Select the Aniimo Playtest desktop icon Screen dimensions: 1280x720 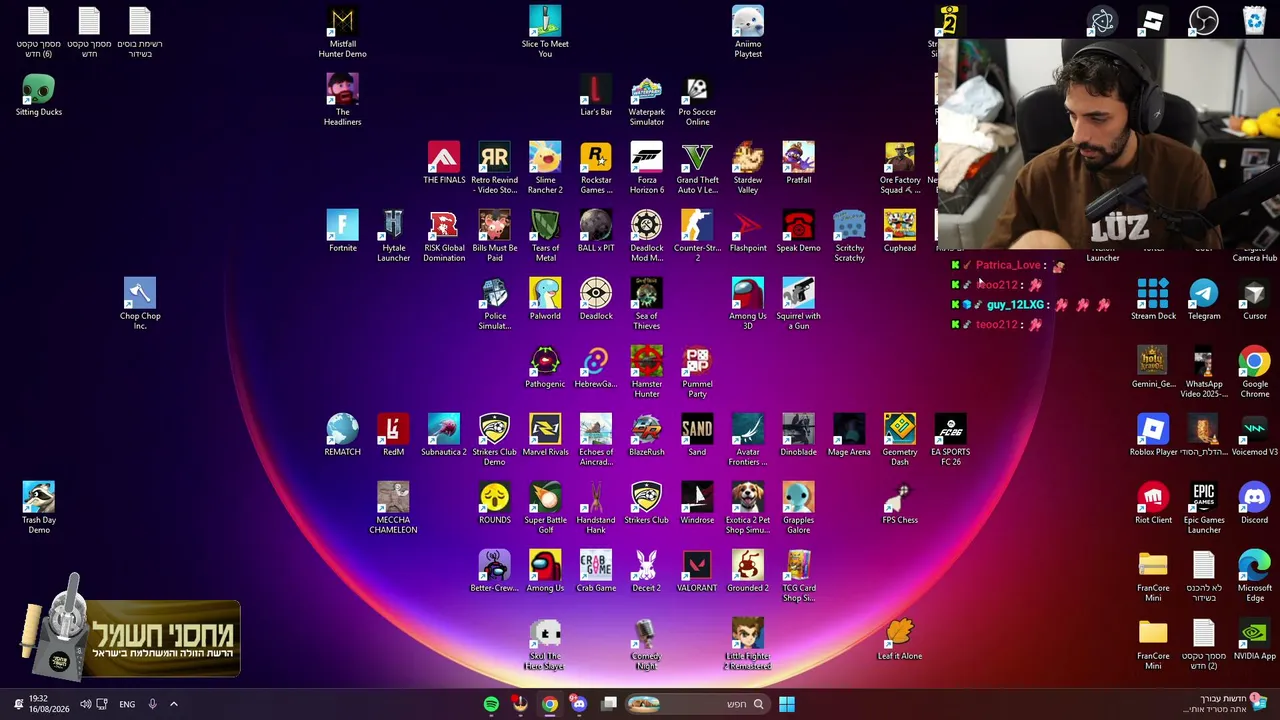(x=748, y=32)
